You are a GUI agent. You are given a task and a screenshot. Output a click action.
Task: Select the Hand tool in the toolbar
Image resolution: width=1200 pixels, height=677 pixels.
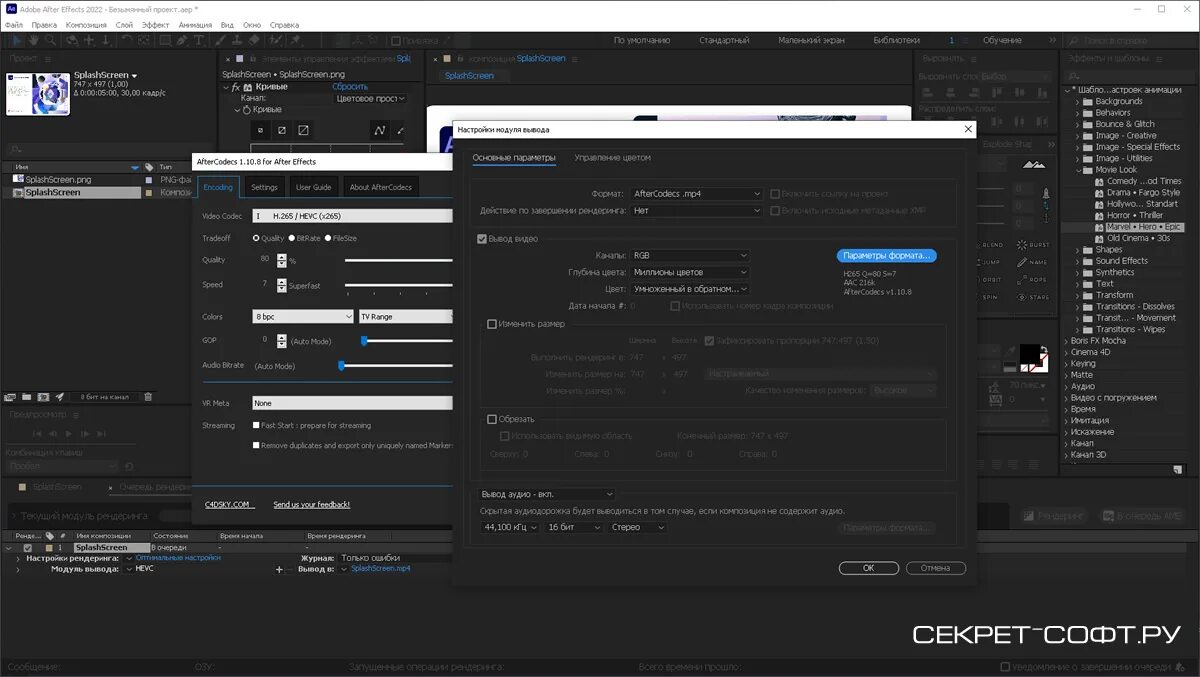coord(31,41)
